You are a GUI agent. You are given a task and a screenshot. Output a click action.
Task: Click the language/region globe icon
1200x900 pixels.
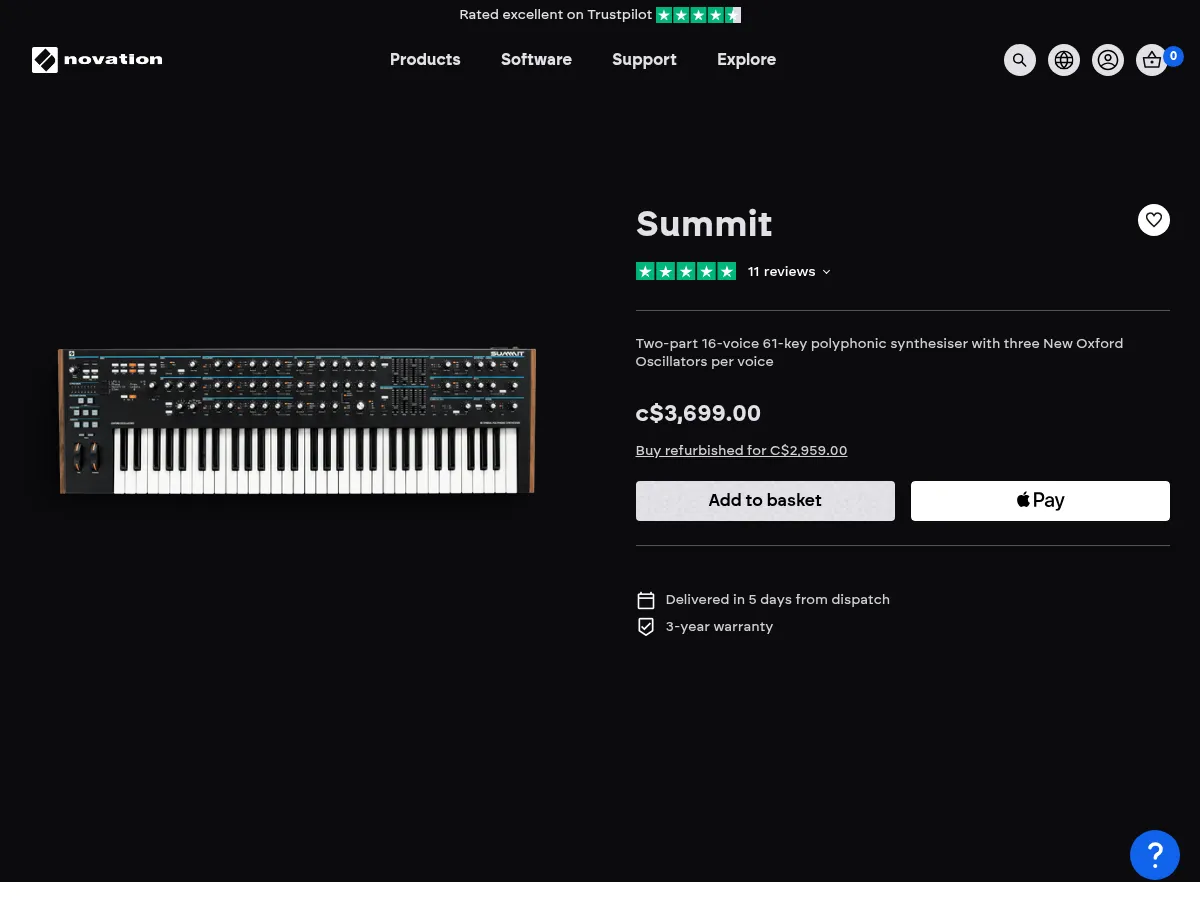[x=1063, y=60]
